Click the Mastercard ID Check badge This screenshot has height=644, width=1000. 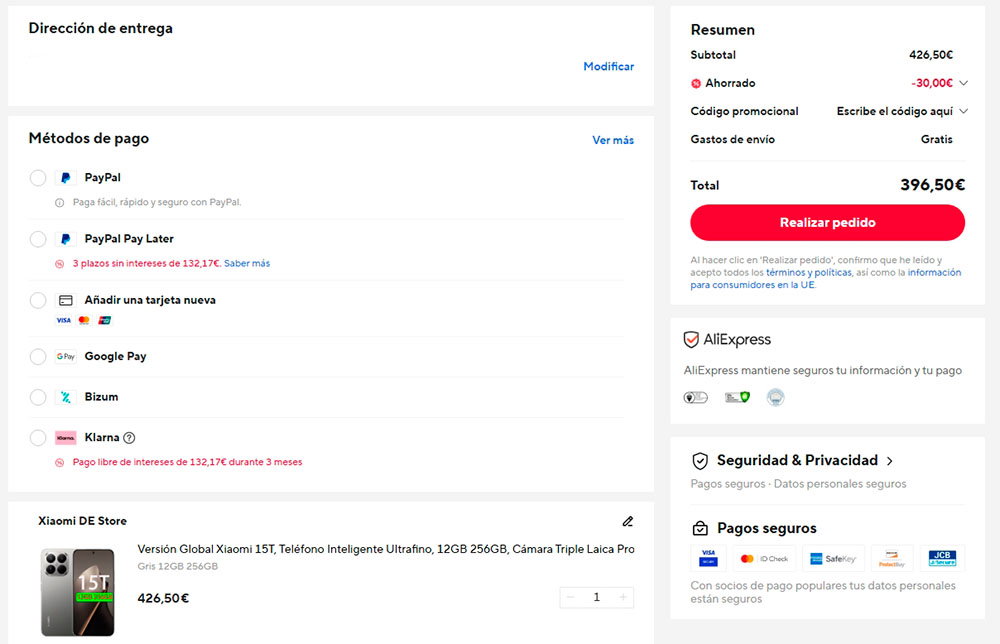click(764, 559)
